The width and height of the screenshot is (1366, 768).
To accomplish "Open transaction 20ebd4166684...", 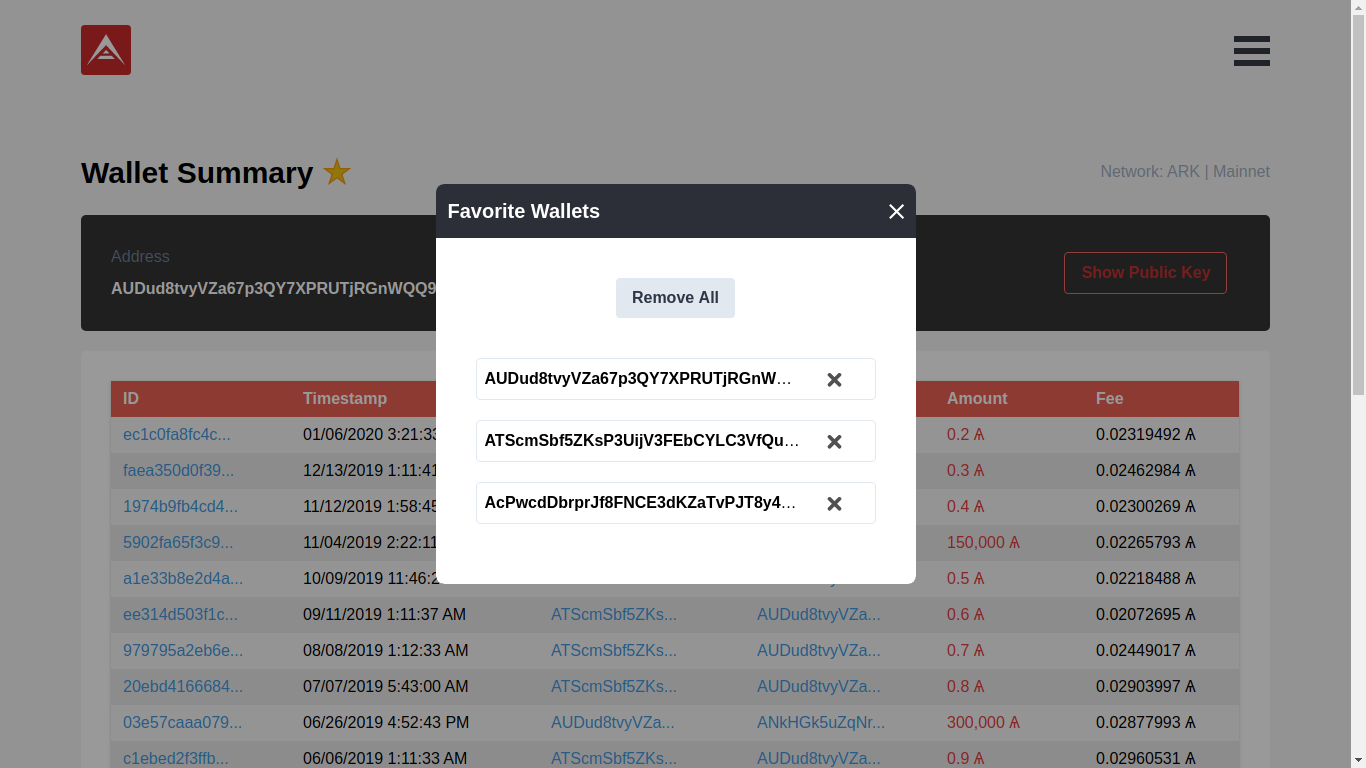I will (x=183, y=687).
